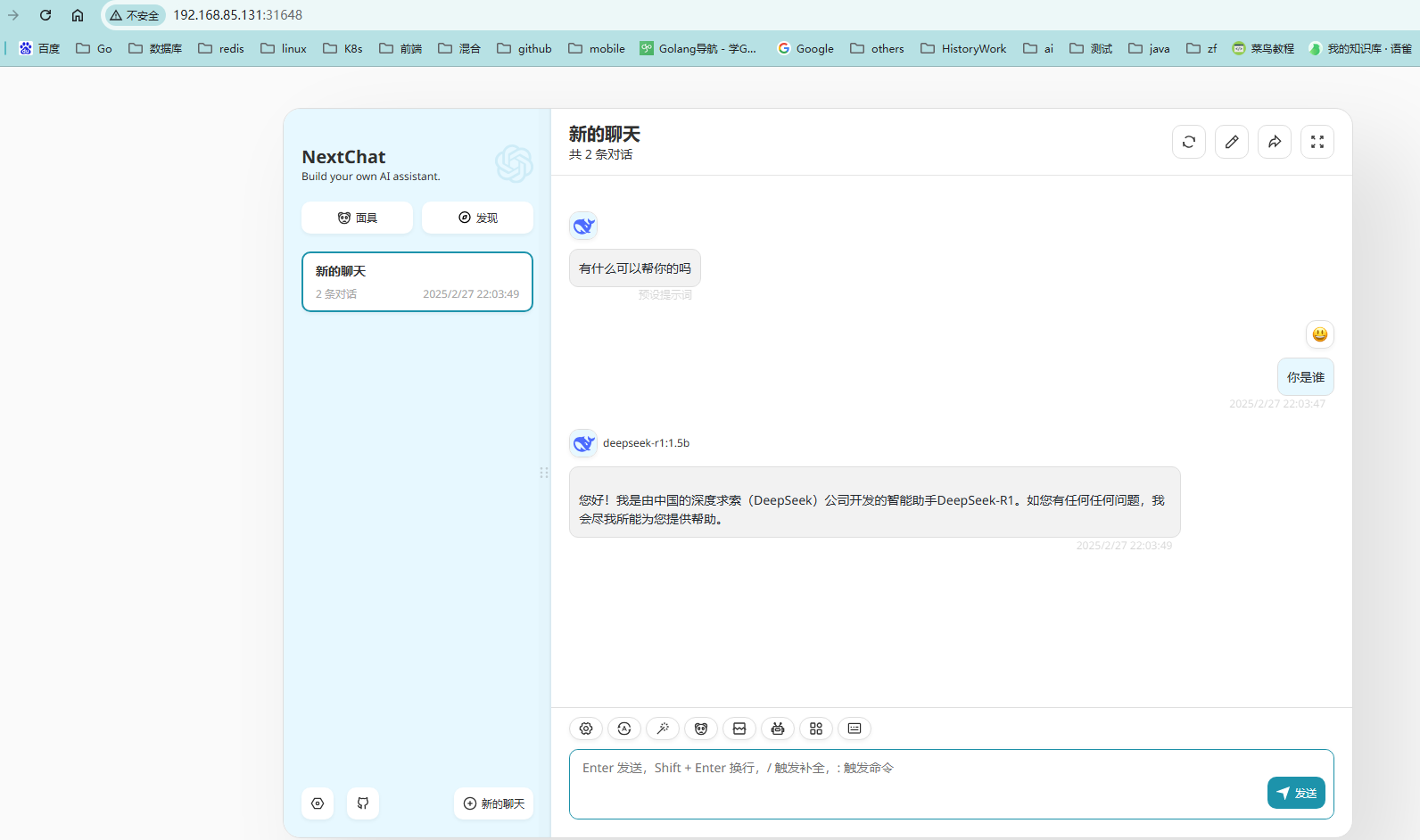Screen dimensions: 1420x840
Task: Open the 我的知识库 bookmark
Action: click(1360, 48)
